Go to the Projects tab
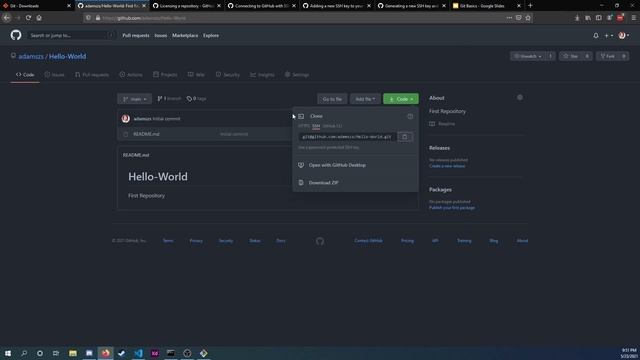640x360 pixels. click(165, 75)
